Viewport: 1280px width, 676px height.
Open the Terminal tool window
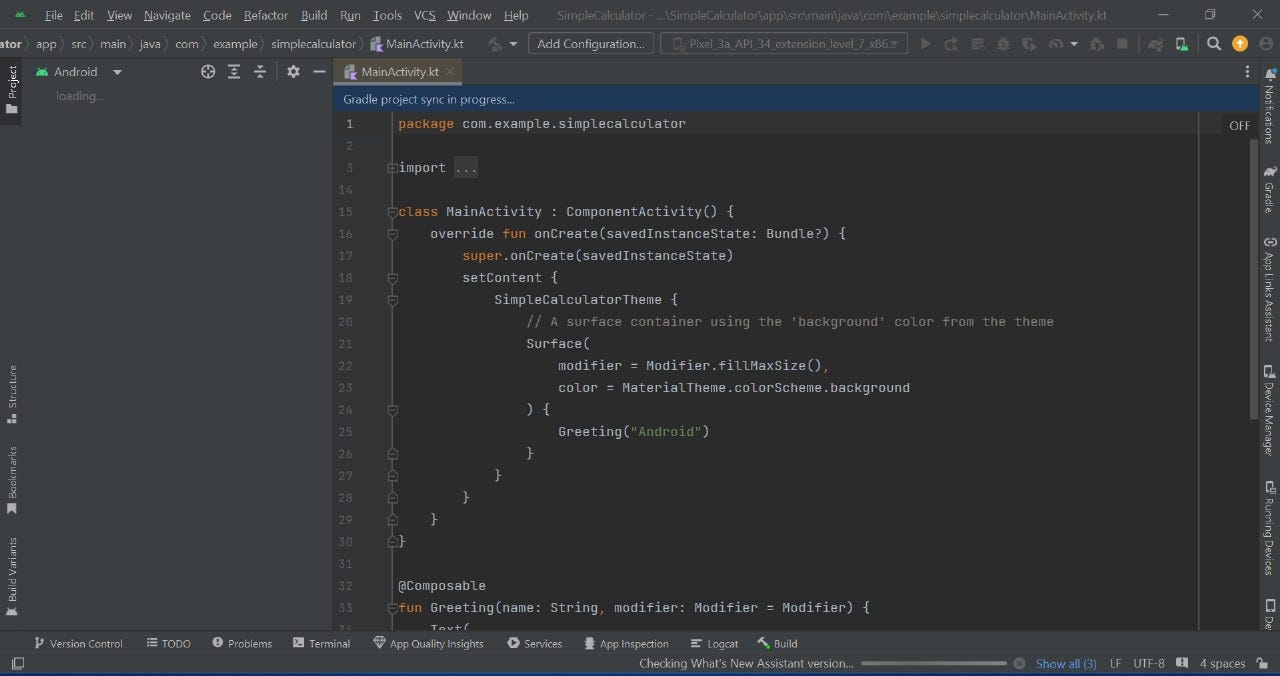tap(321, 643)
